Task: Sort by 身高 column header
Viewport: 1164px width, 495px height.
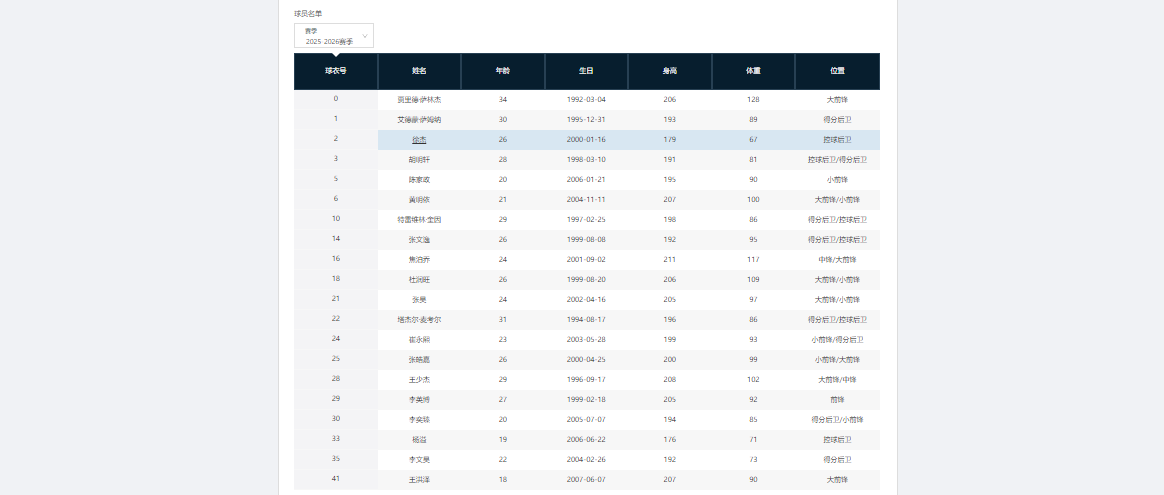Action: (x=669, y=71)
